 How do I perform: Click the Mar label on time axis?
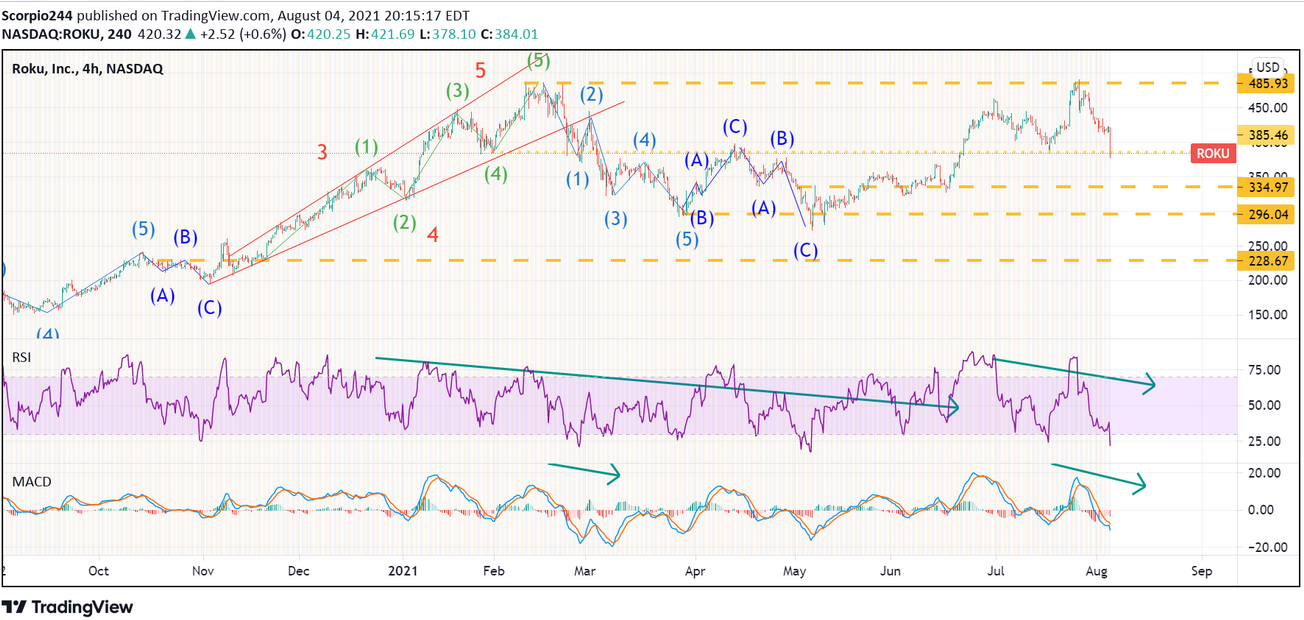586,571
